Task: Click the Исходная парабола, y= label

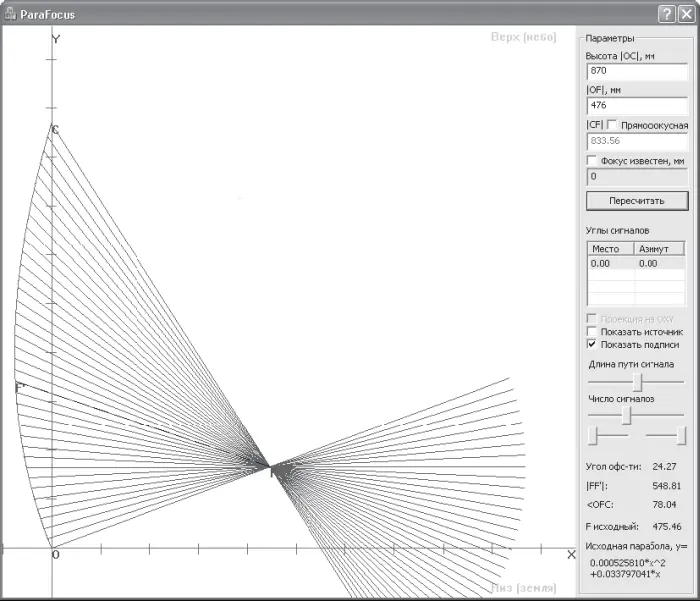Action: [x=636, y=546]
